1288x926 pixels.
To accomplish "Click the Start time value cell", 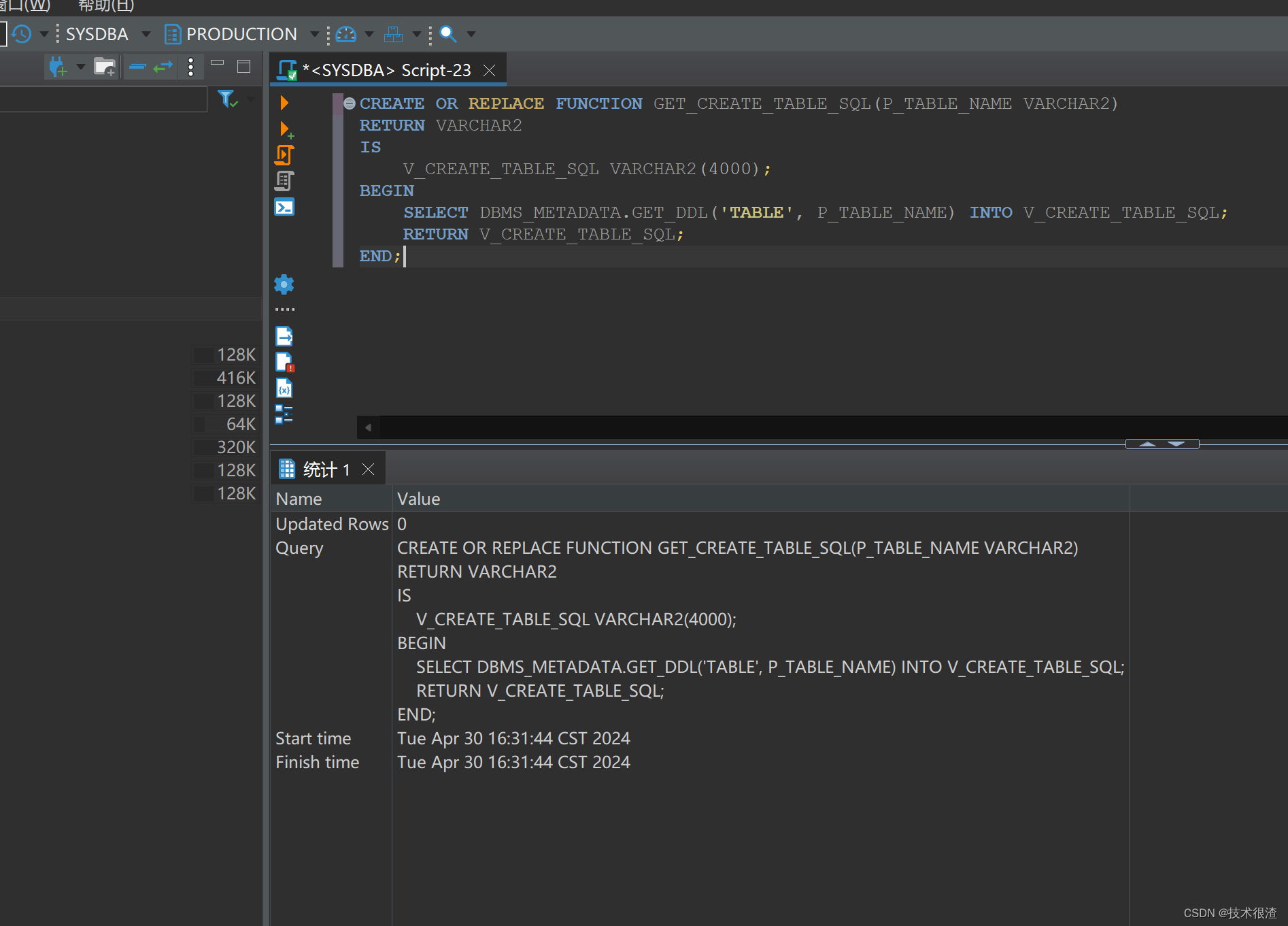I will [513, 738].
